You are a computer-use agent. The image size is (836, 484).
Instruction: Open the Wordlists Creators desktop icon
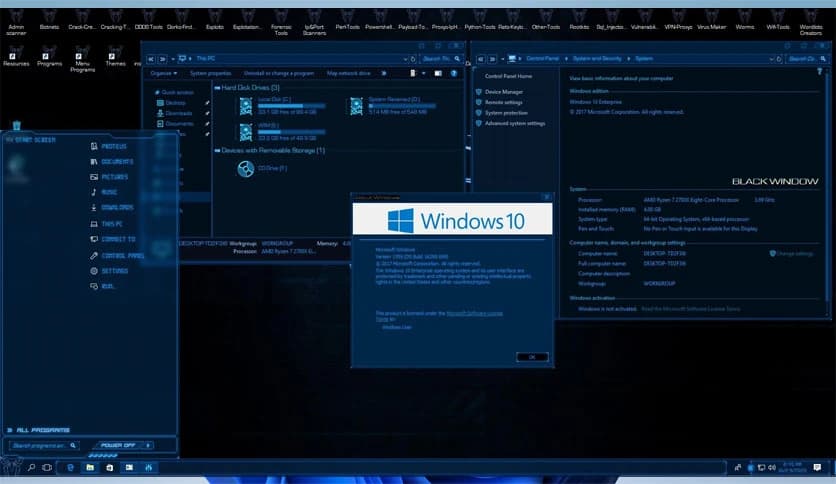[811, 23]
